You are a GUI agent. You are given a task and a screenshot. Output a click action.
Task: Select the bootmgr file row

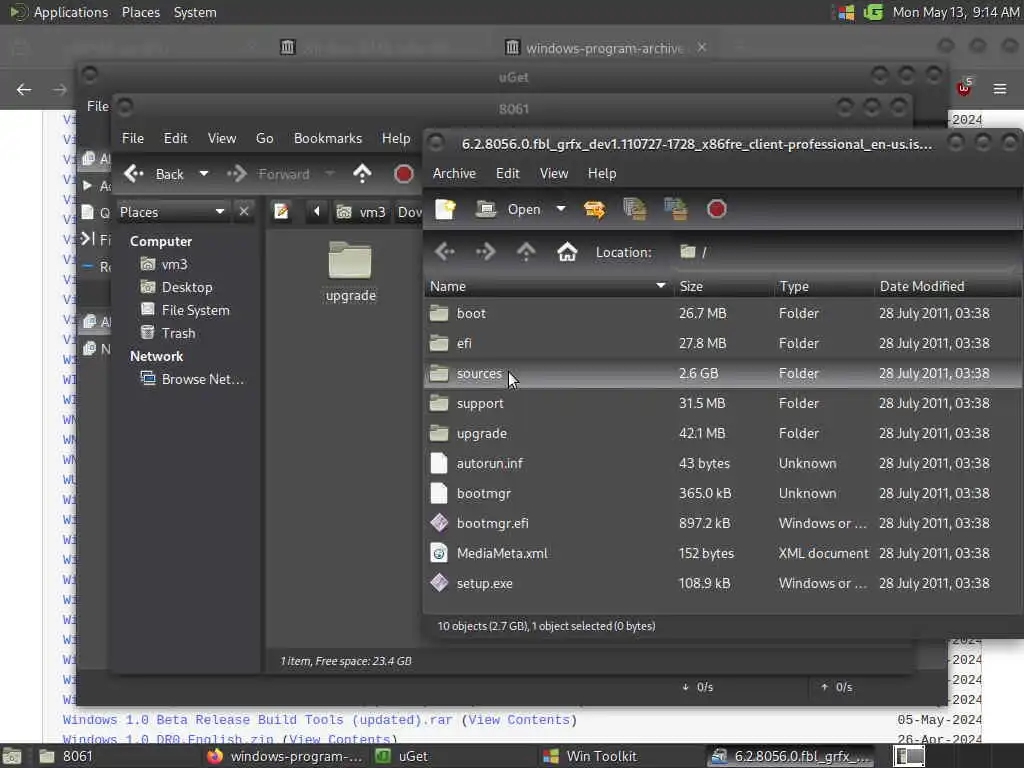click(x=722, y=494)
